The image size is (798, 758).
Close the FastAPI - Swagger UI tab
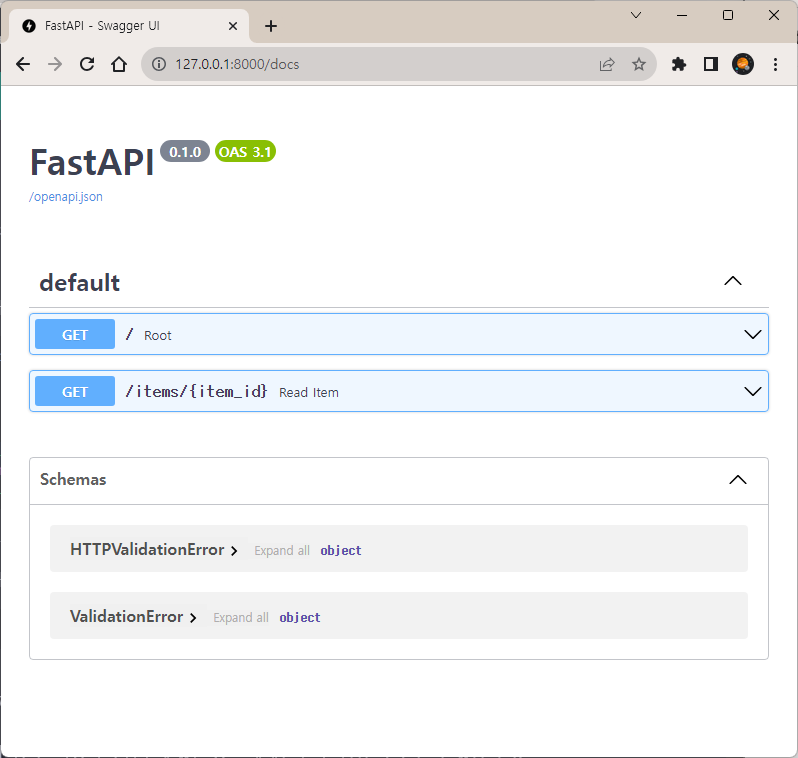pos(233,26)
